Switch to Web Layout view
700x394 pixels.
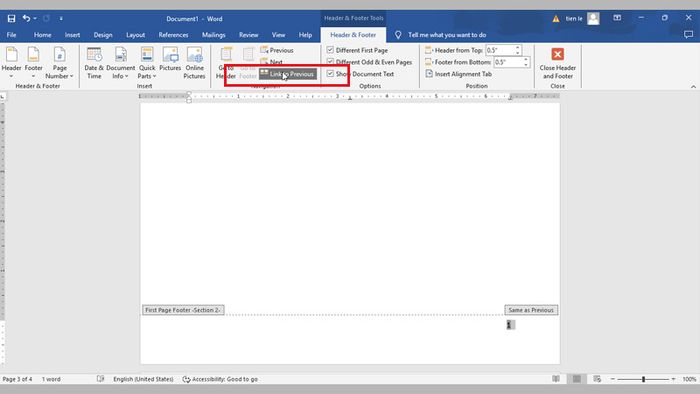click(597, 379)
